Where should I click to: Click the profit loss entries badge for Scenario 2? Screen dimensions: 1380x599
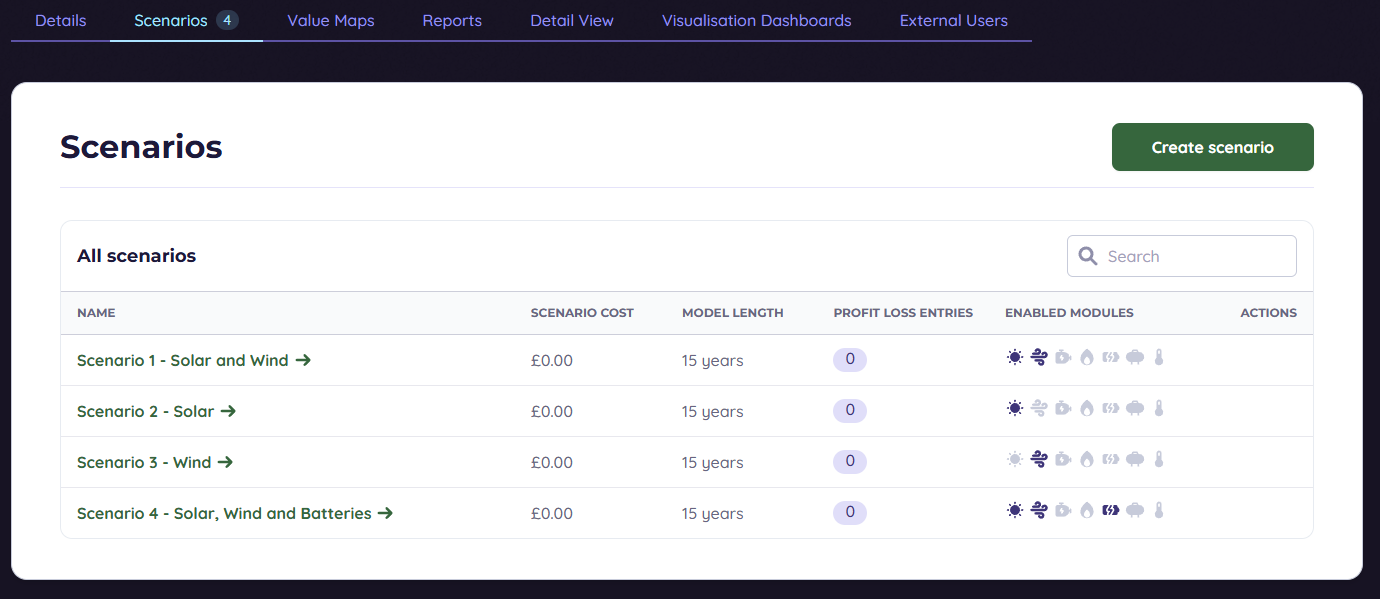850,411
